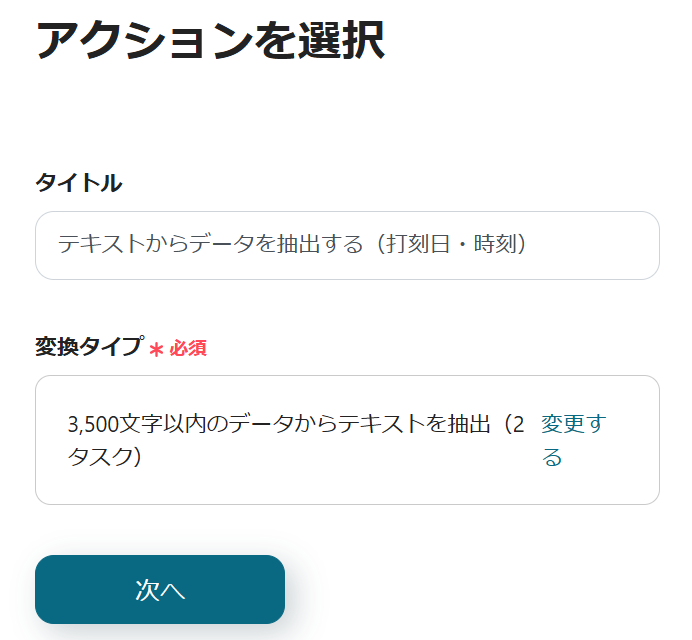Click the red asterisk required marker
This screenshot has width=692, height=640.
pyautogui.click(x=156, y=349)
